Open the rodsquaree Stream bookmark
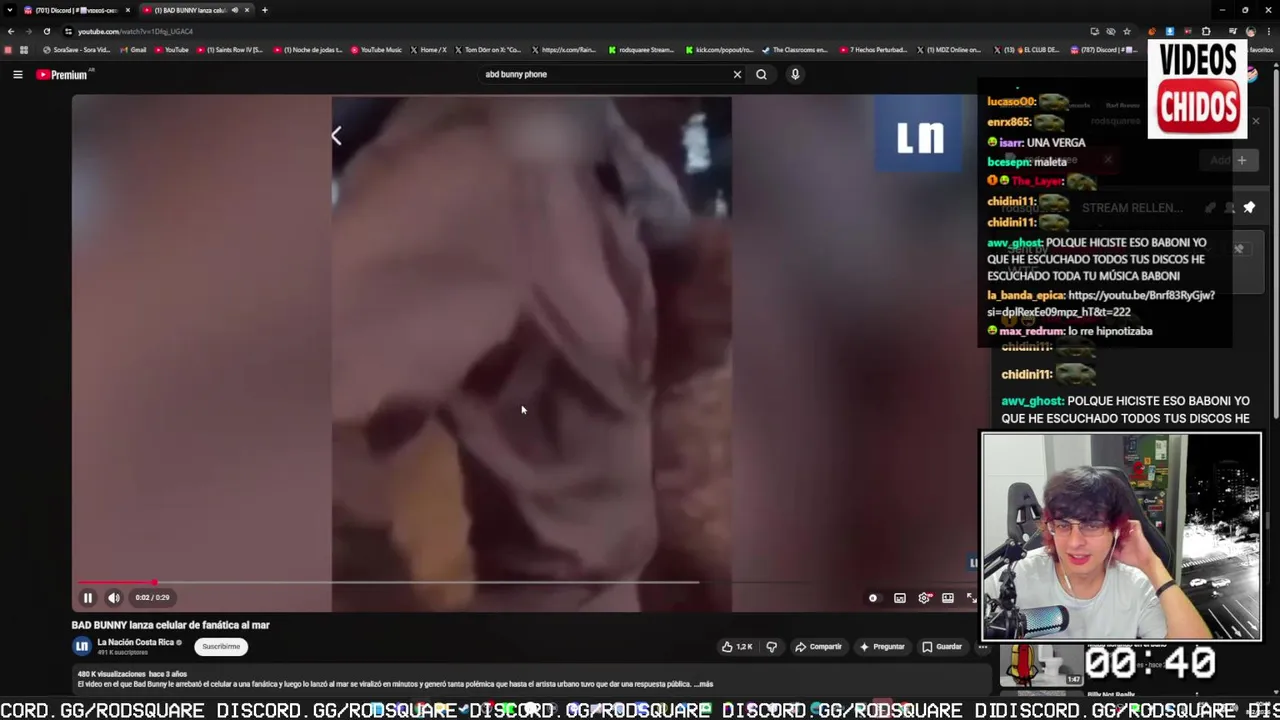 pos(641,50)
